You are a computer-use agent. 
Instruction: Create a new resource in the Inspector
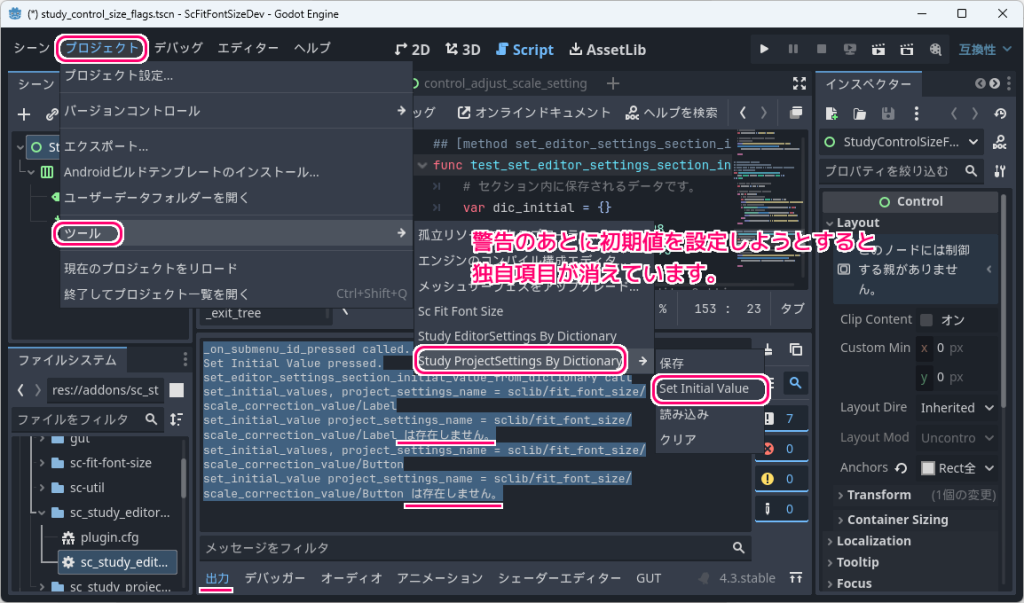pos(831,113)
